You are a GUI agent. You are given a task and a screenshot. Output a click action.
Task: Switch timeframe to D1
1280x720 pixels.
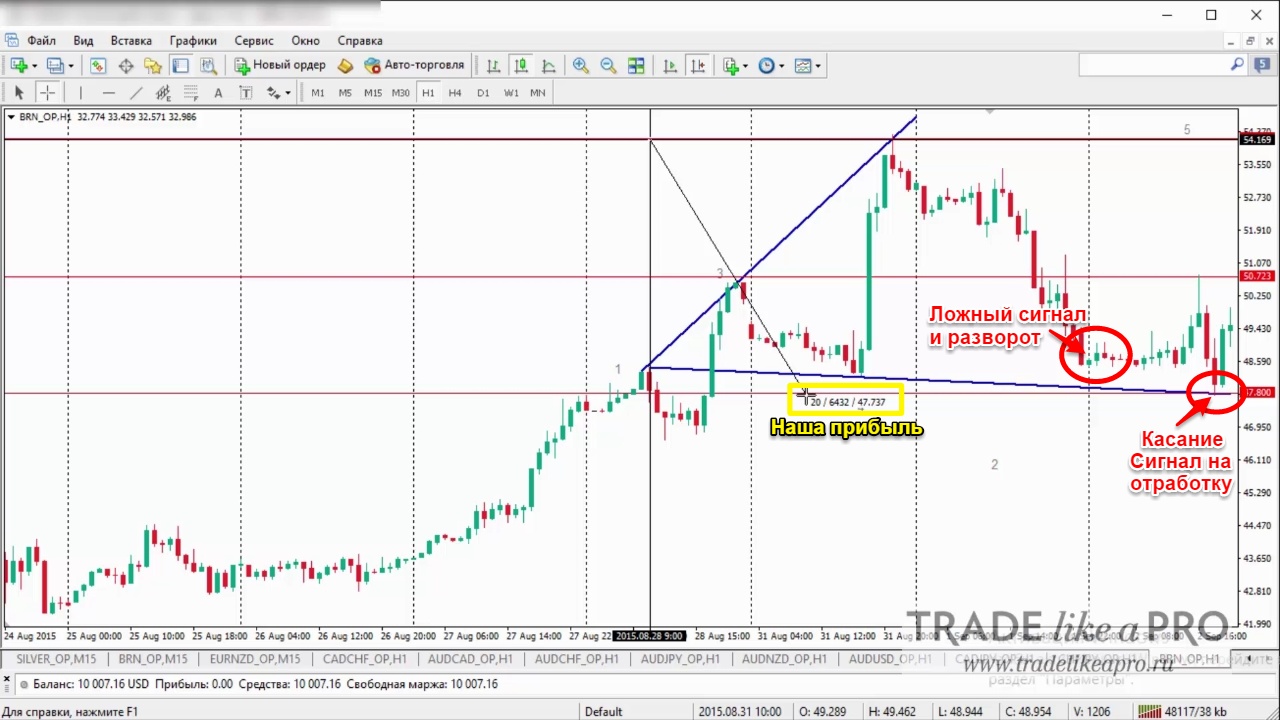click(483, 93)
